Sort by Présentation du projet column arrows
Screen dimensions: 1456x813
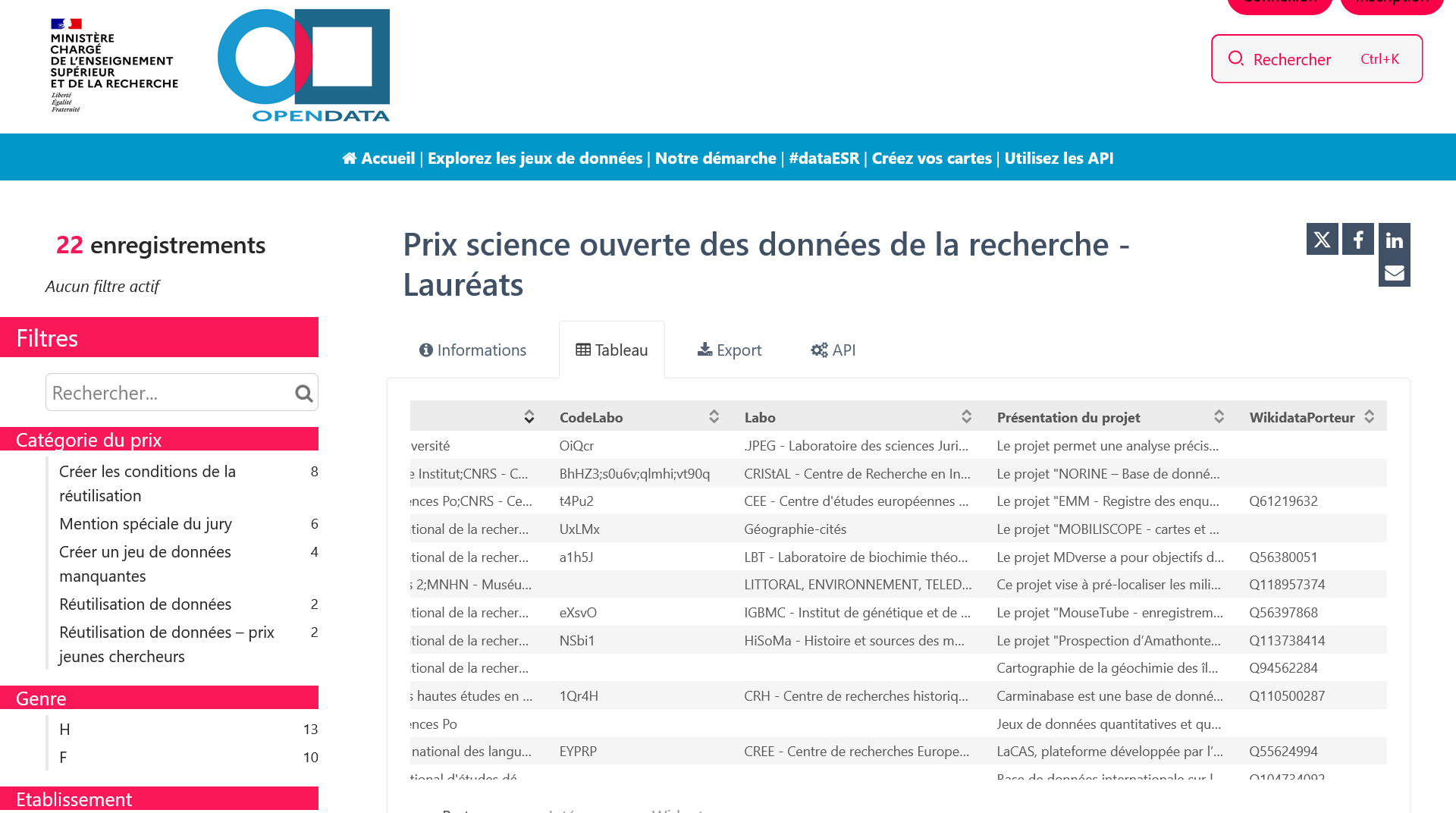click(x=1219, y=416)
